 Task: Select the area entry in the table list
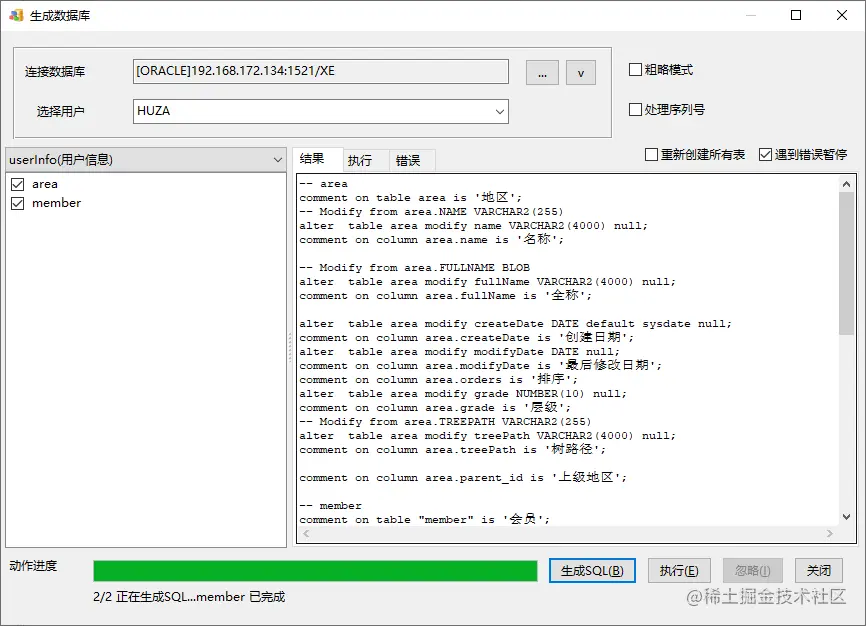pos(45,184)
